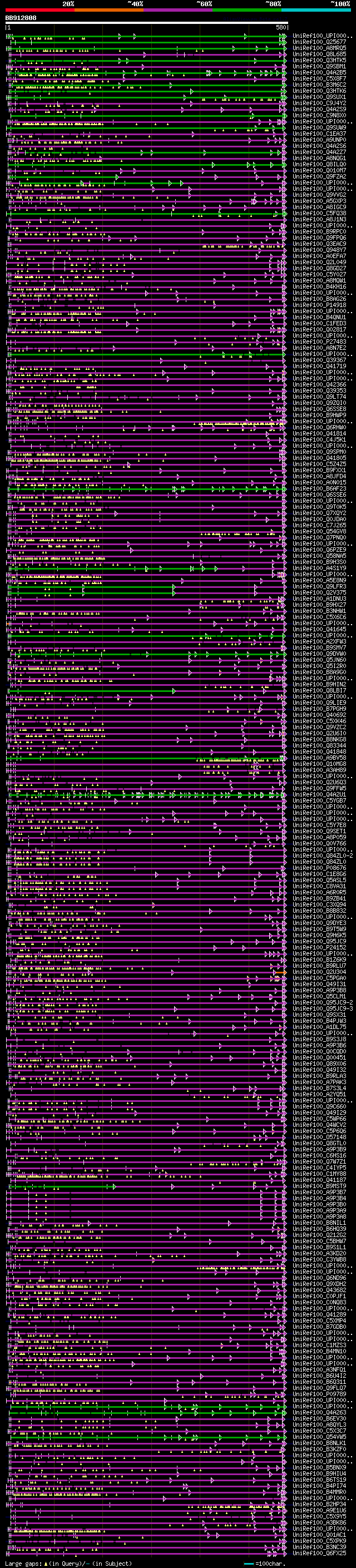Viewport: 356px width, 1568px height.
Task: Select hit label UniRef100_A4S1Y9
Action: (x=319, y=568)
